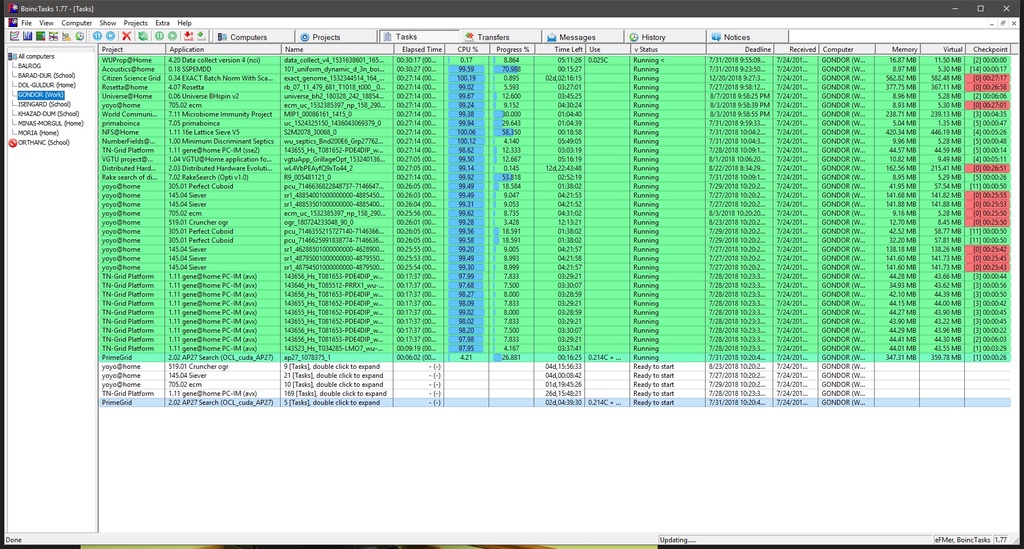Viewport: 1024px width, 549px height.
Task: Select MINAS-MORGUL (Home) computer
Action: click(51, 123)
